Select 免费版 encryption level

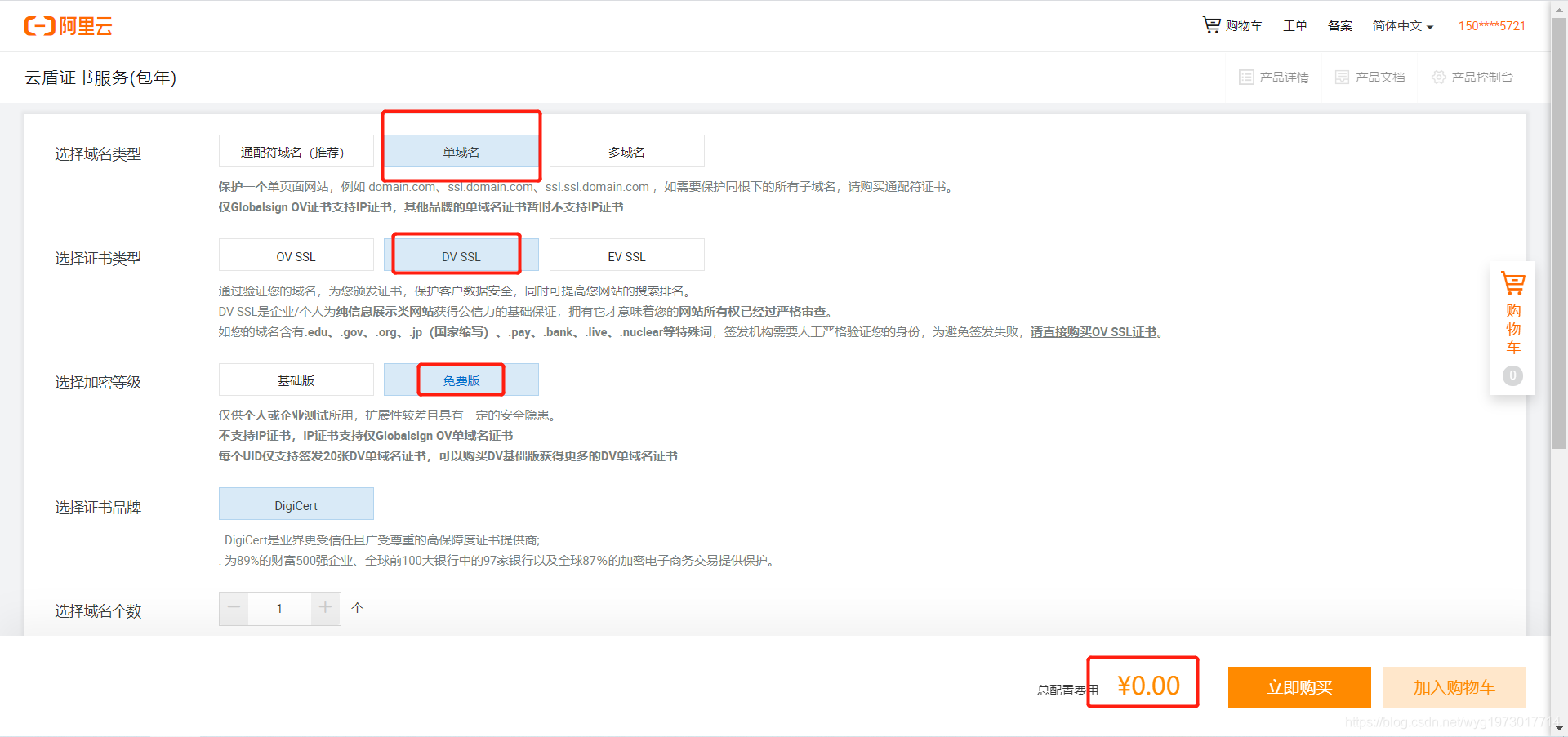pos(461,380)
